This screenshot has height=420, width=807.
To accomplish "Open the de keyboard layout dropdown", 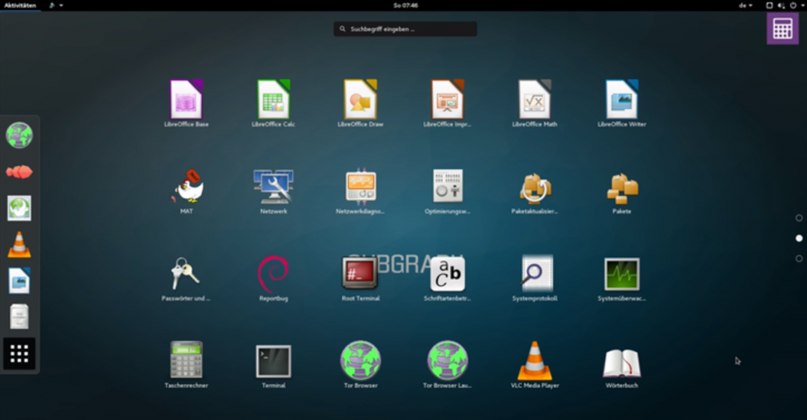I will [x=746, y=5].
